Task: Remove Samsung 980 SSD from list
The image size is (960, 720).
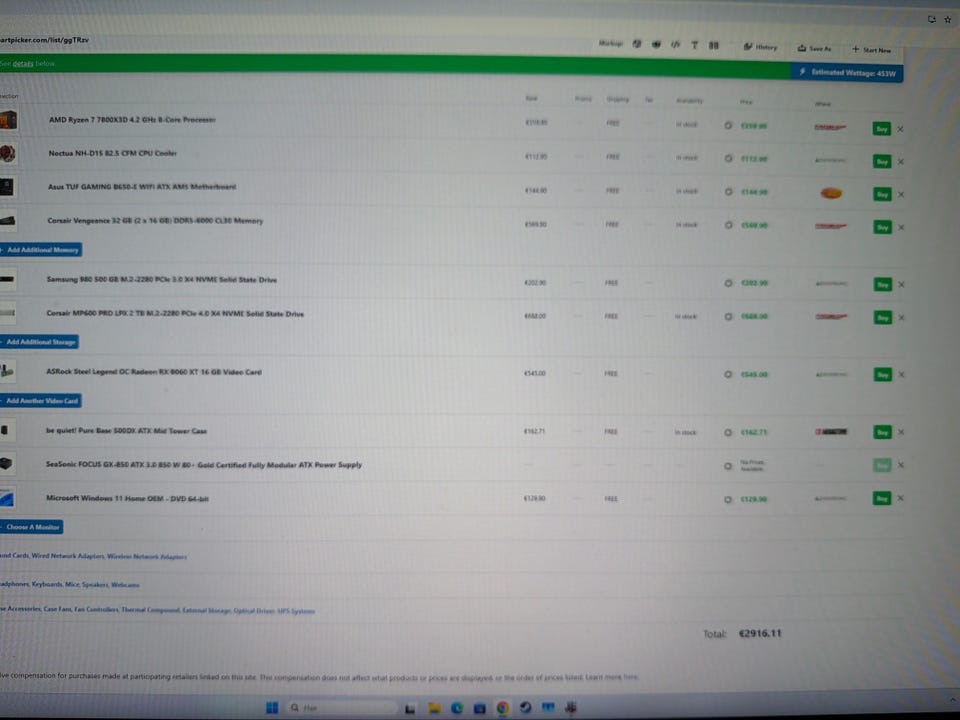Action: [901, 285]
